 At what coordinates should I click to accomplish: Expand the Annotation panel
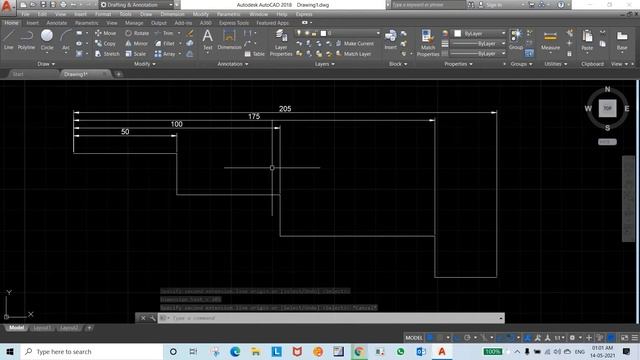point(233,64)
